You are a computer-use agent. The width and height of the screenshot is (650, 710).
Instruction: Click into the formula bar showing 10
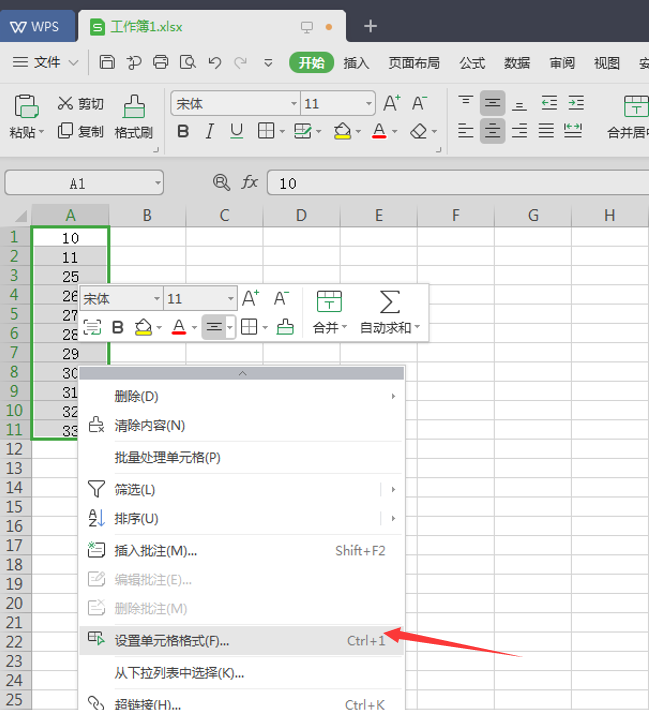pyautogui.click(x=458, y=183)
